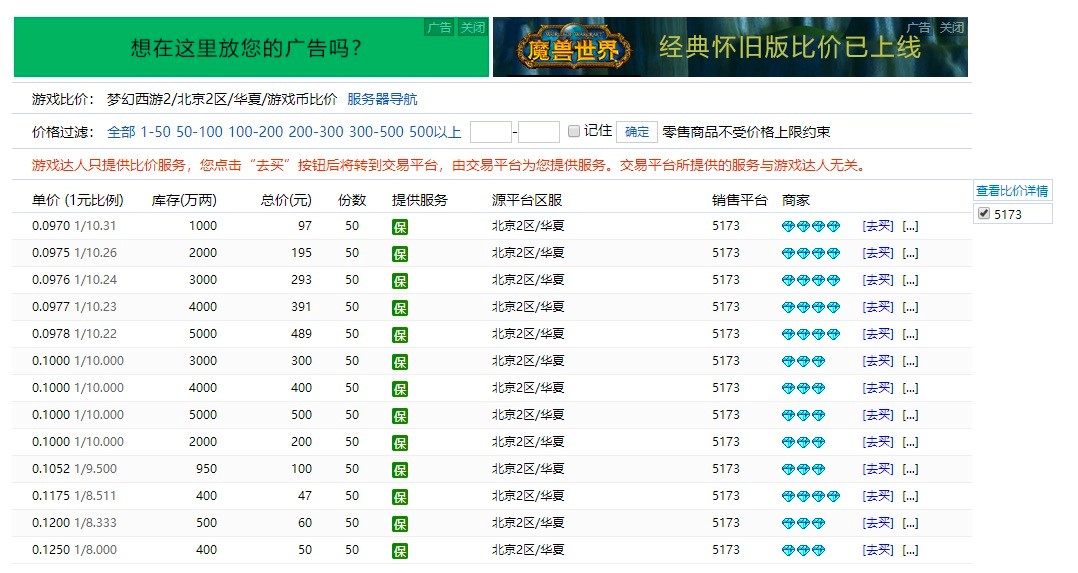Viewport: 1078px width, 573px height.
Task: Click the green 保 icon in the 0.1052 row
Action: (x=400, y=470)
